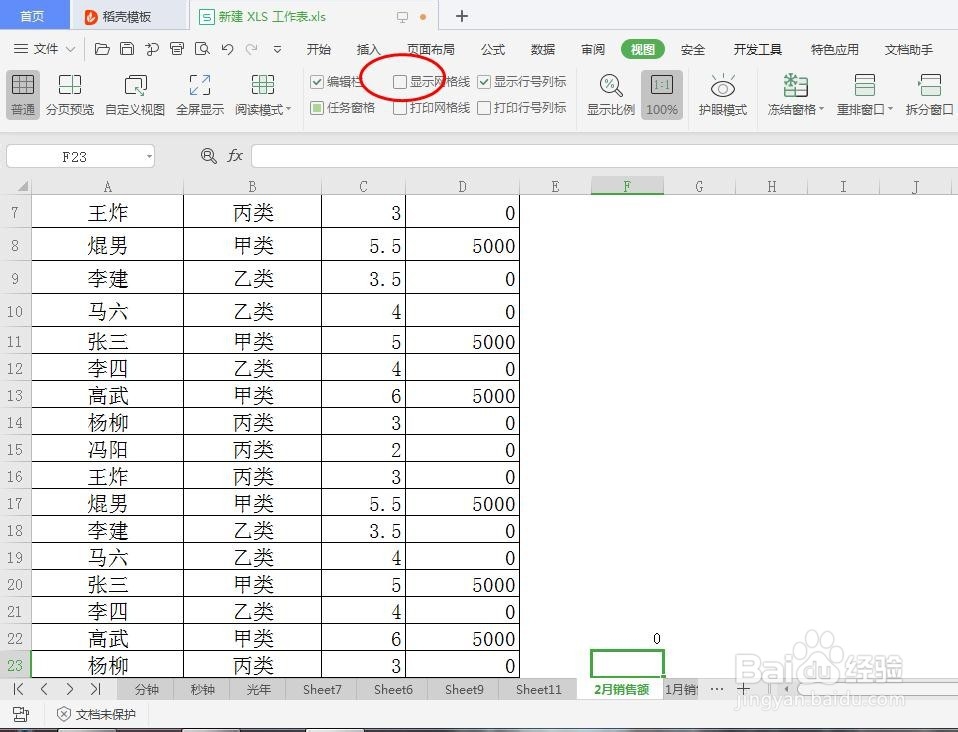
Task: Open the 文件 menu
Action: (44, 48)
